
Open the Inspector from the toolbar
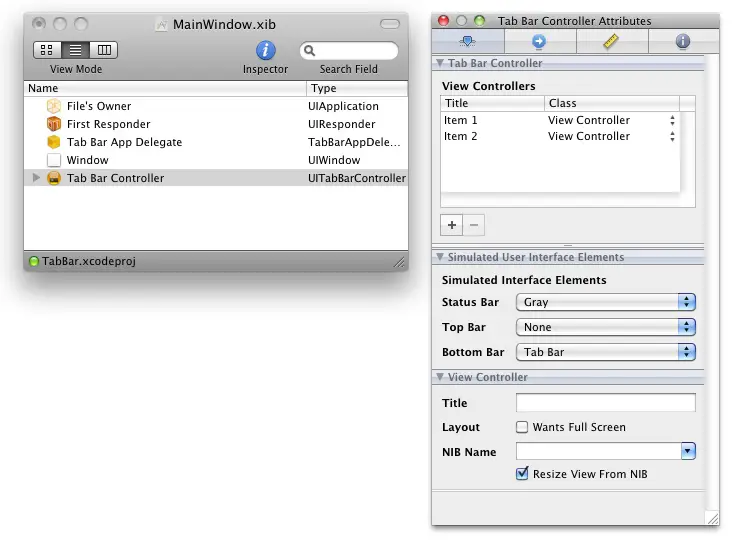(x=265, y=50)
